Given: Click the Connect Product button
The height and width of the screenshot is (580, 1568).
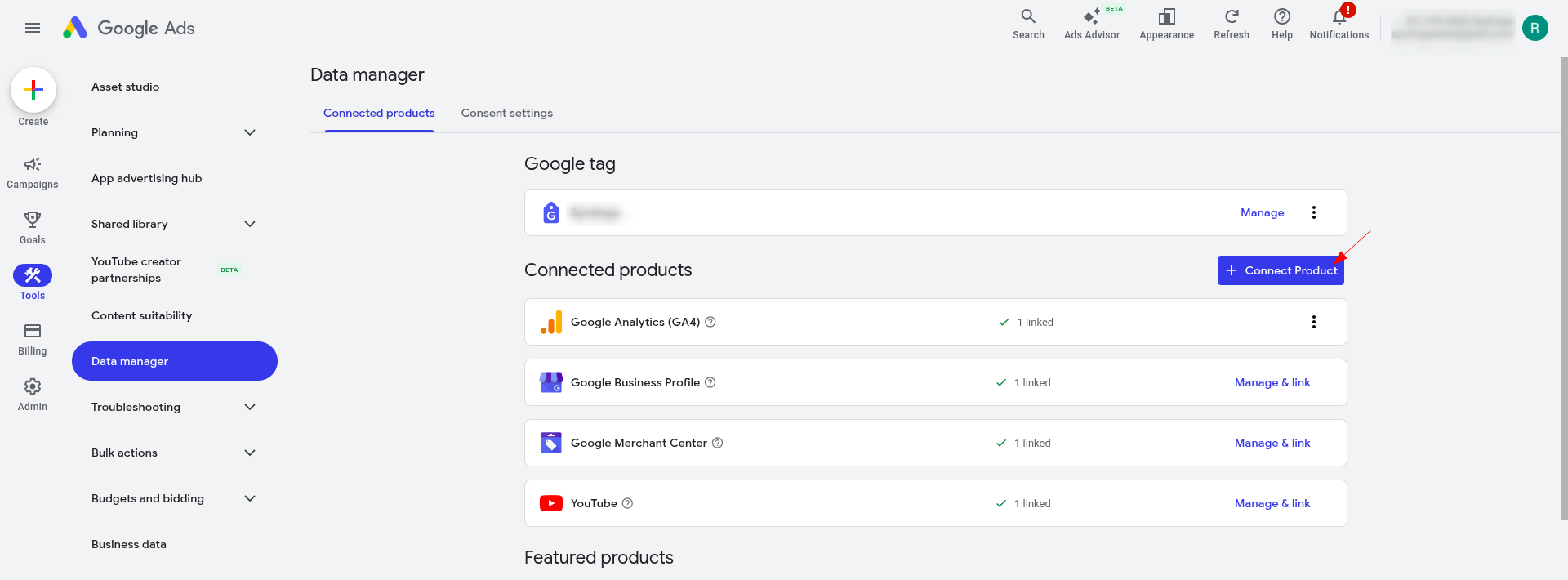Looking at the screenshot, I should point(1281,270).
